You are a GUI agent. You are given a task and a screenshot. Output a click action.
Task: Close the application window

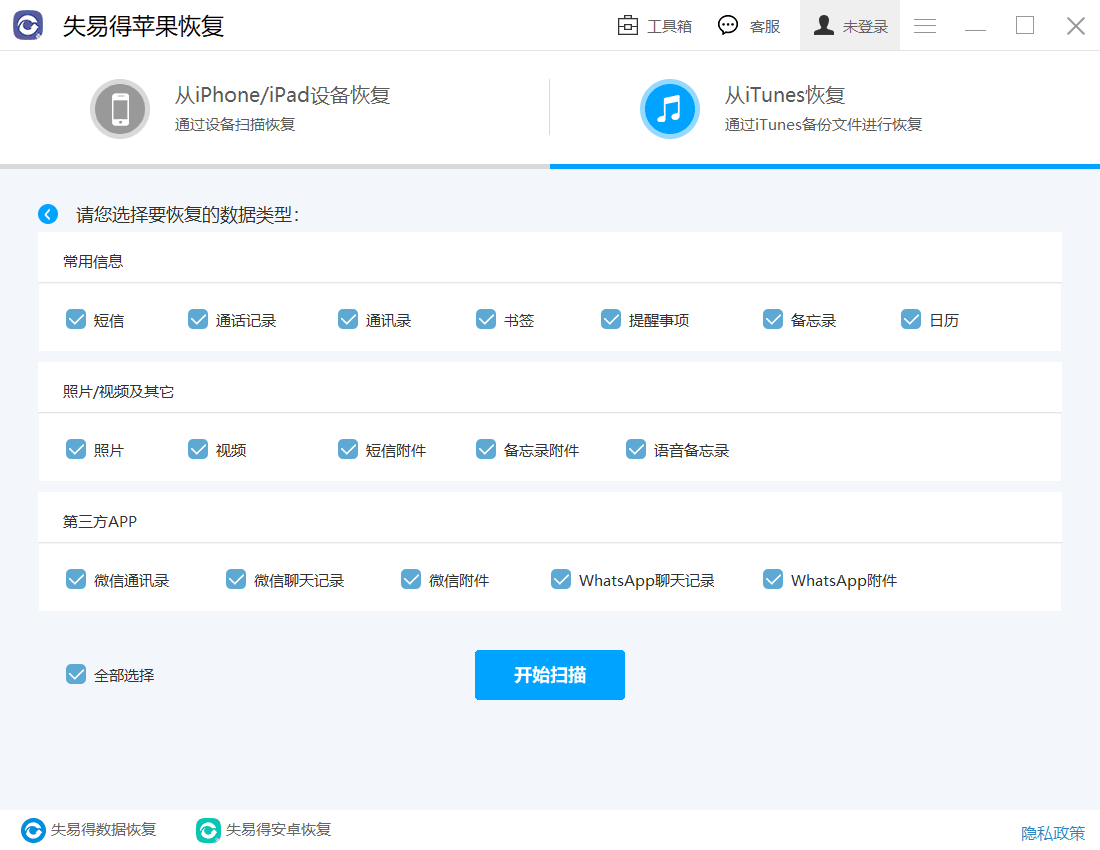pos(1075,26)
